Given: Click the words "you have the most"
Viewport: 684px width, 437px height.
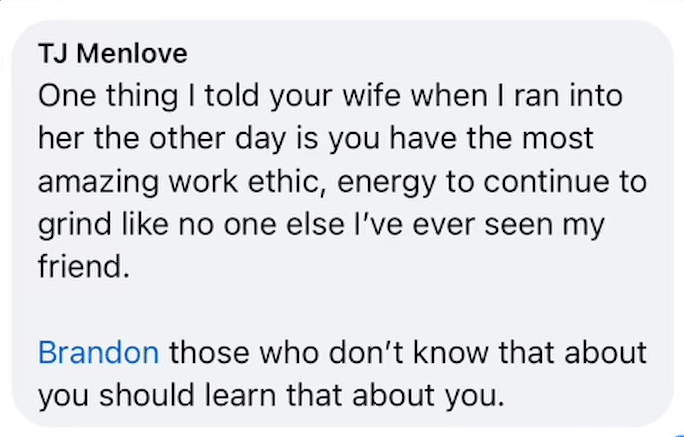Looking at the screenshot, I should (462, 138).
